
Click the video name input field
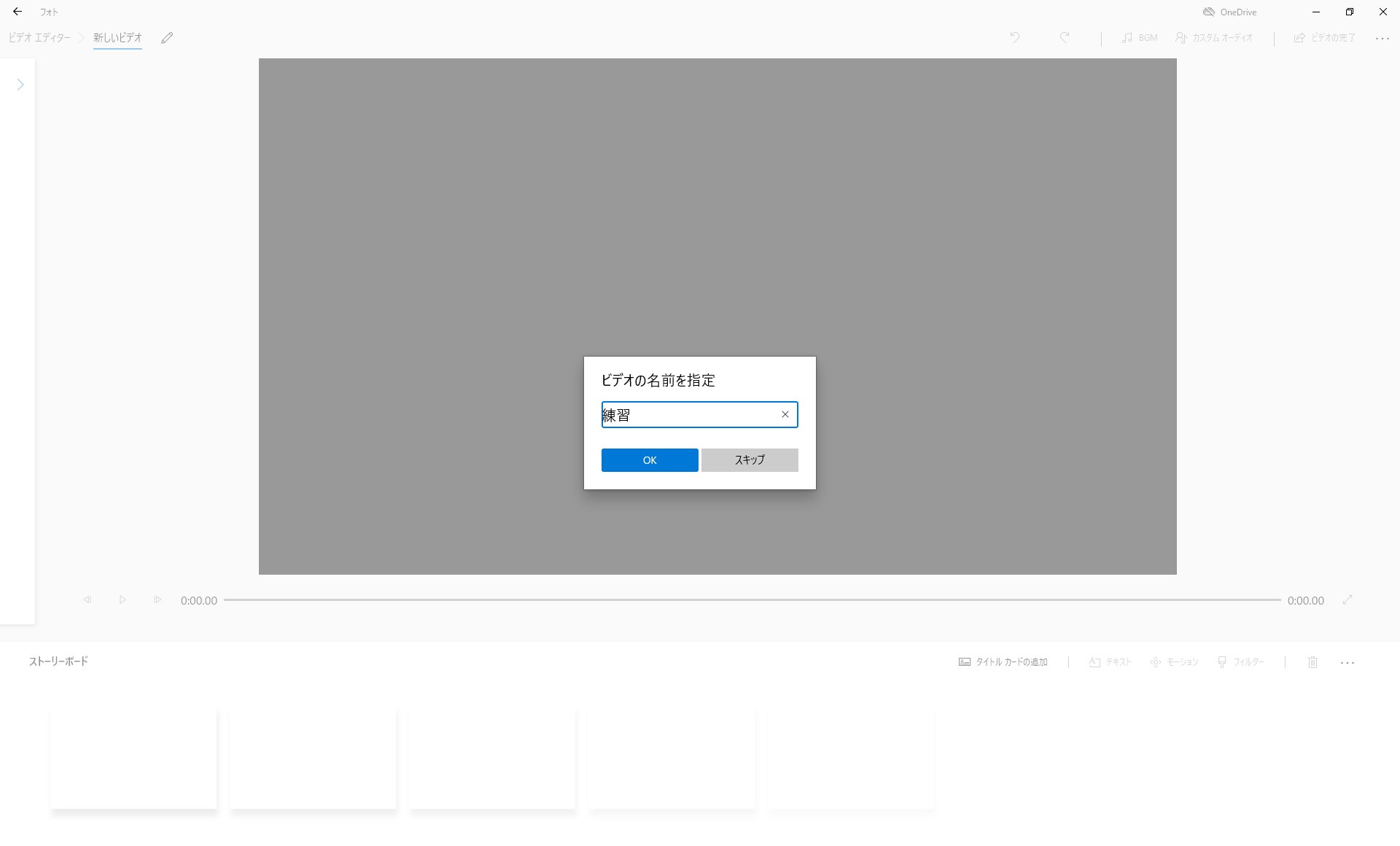coord(689,415)
